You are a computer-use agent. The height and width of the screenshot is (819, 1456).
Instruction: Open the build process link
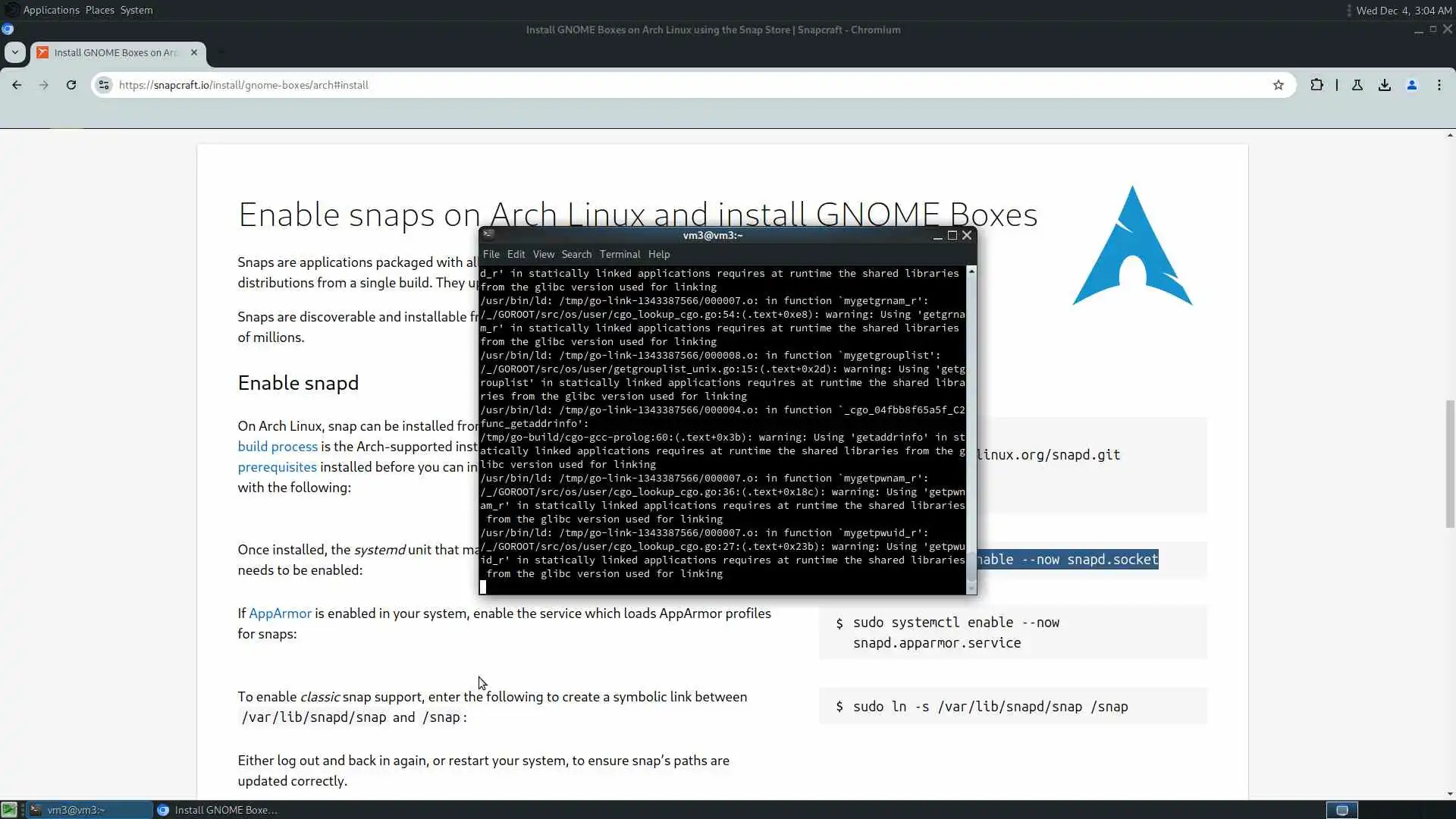pyautogui.click(x=278, y=447)
